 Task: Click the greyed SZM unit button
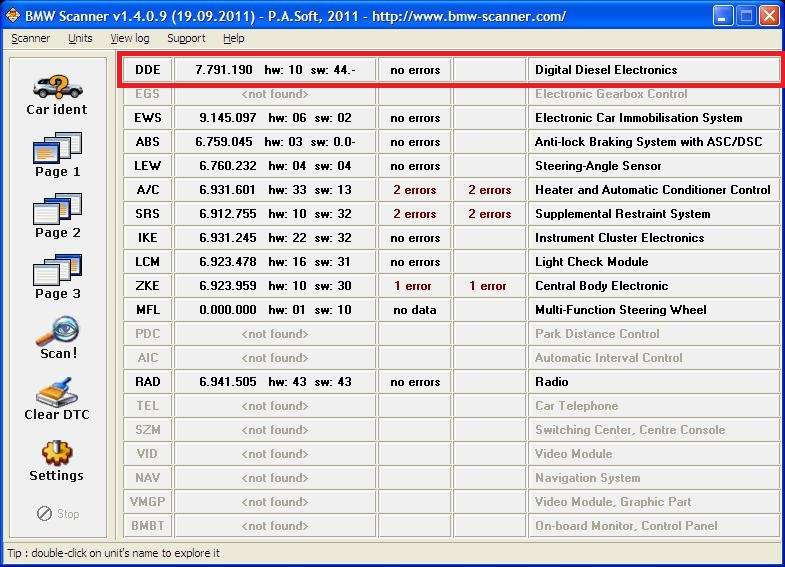click(148, 430)
